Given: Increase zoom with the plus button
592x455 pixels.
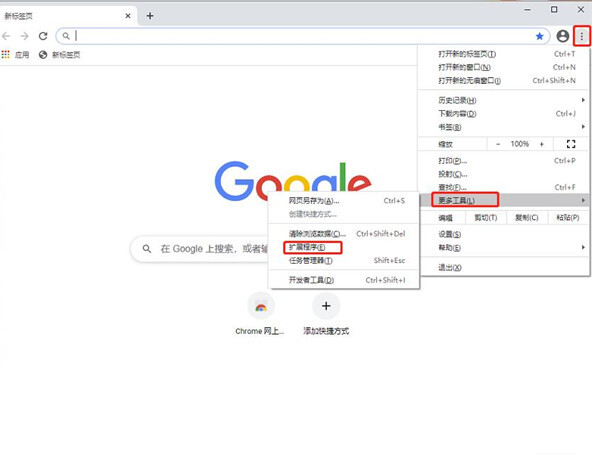Looking at the screenshot, I should click(542, 144).
